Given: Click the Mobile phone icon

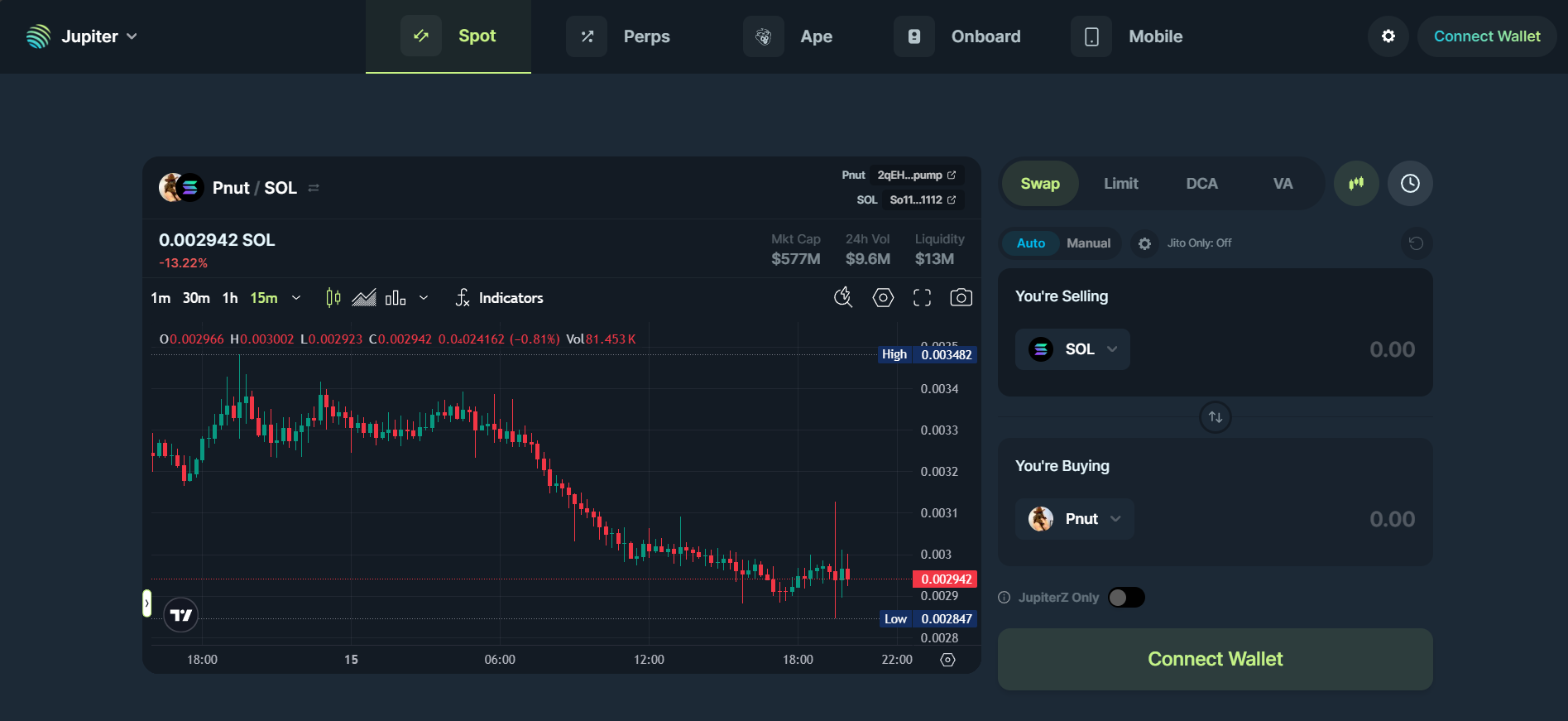Looking at the screenshot, I should [x=1091, y=36].
